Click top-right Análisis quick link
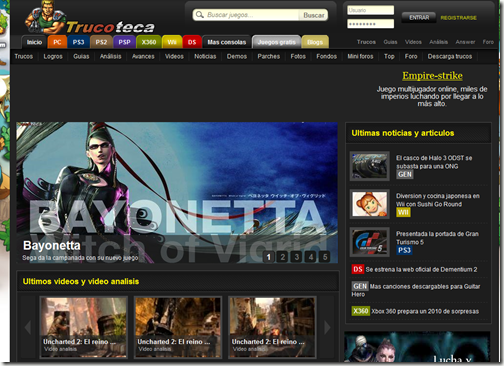Image resolution: width=504 pixels, height=366 pixels. tap(438, 42)
